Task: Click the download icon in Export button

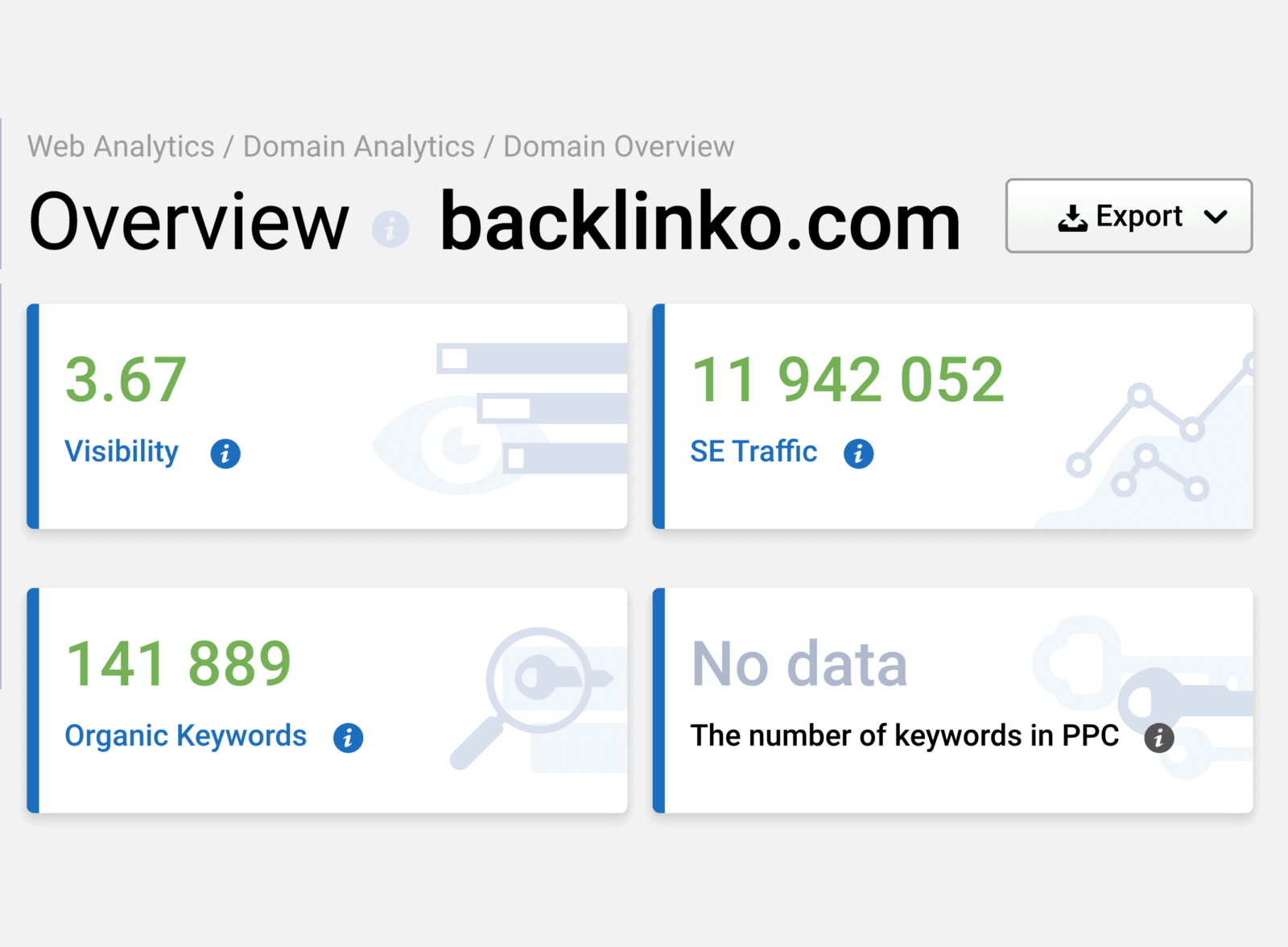Action: click(x=1071, y=217)
